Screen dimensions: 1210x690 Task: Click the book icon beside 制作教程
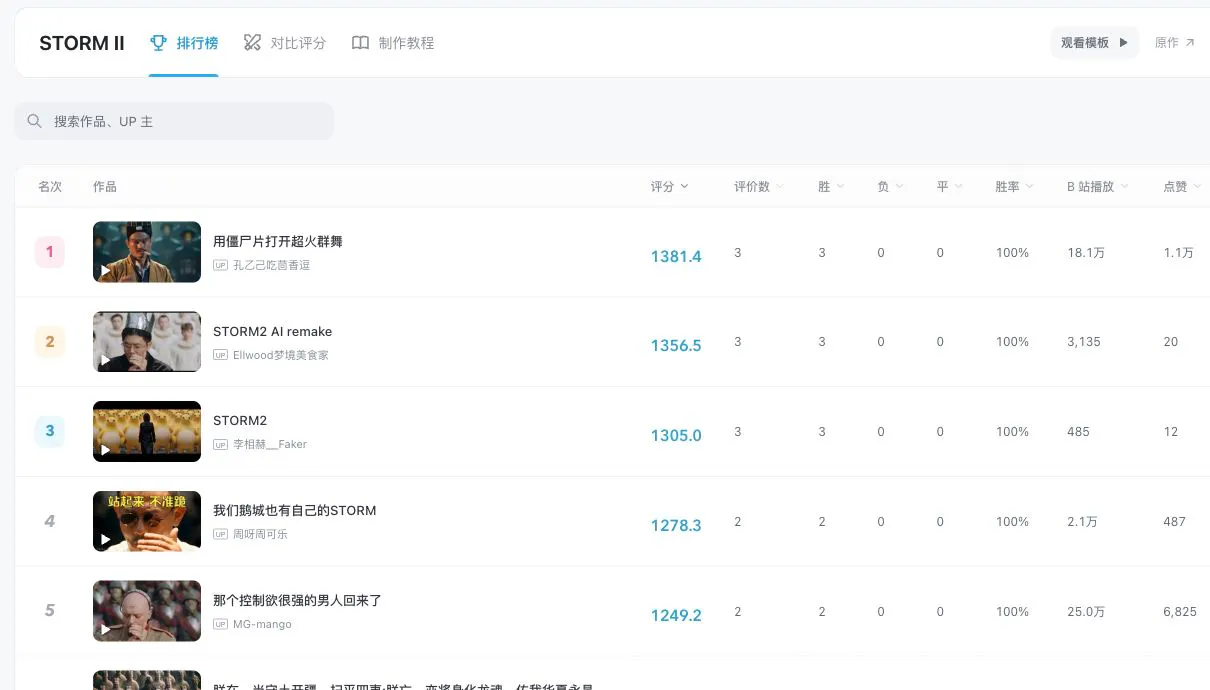coord(360,43)
